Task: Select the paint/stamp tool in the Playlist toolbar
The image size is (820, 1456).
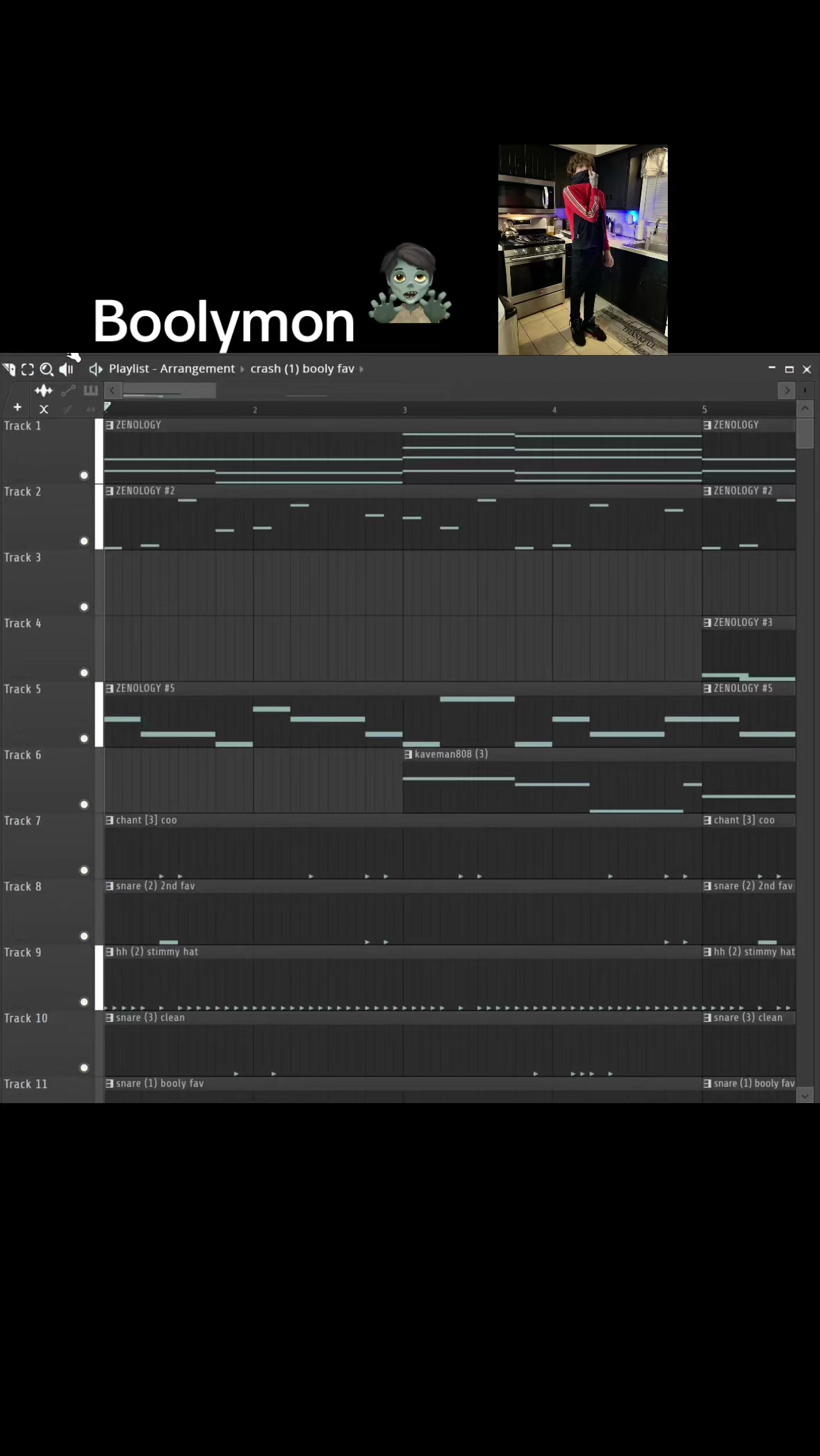Action: (9, 370)
